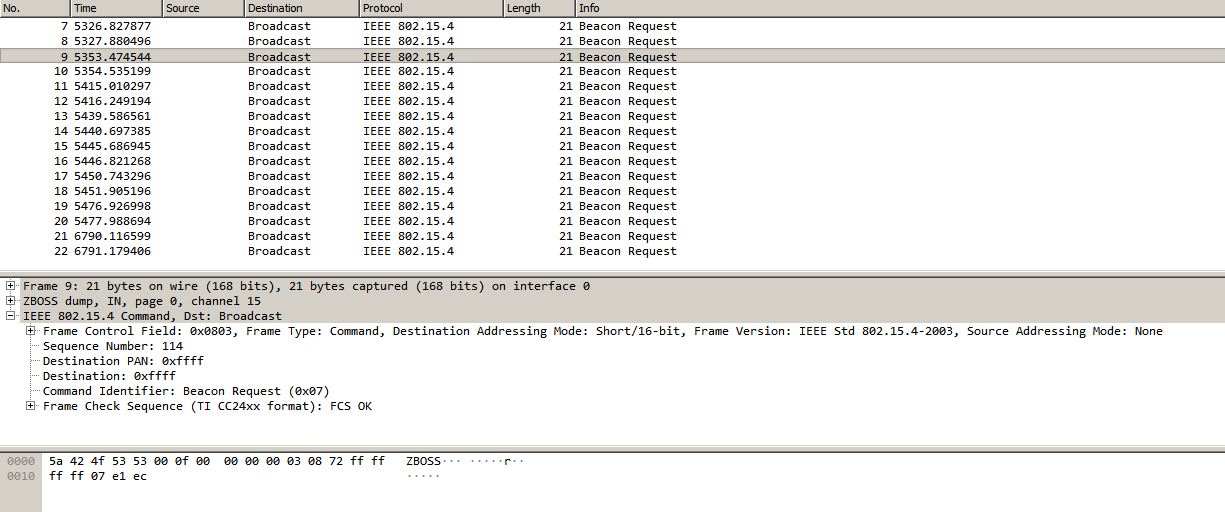The height and width of the screenshot is (512, 1225).
Task: Select packet 9 at time 5353.474544
Action: (612, 56)
